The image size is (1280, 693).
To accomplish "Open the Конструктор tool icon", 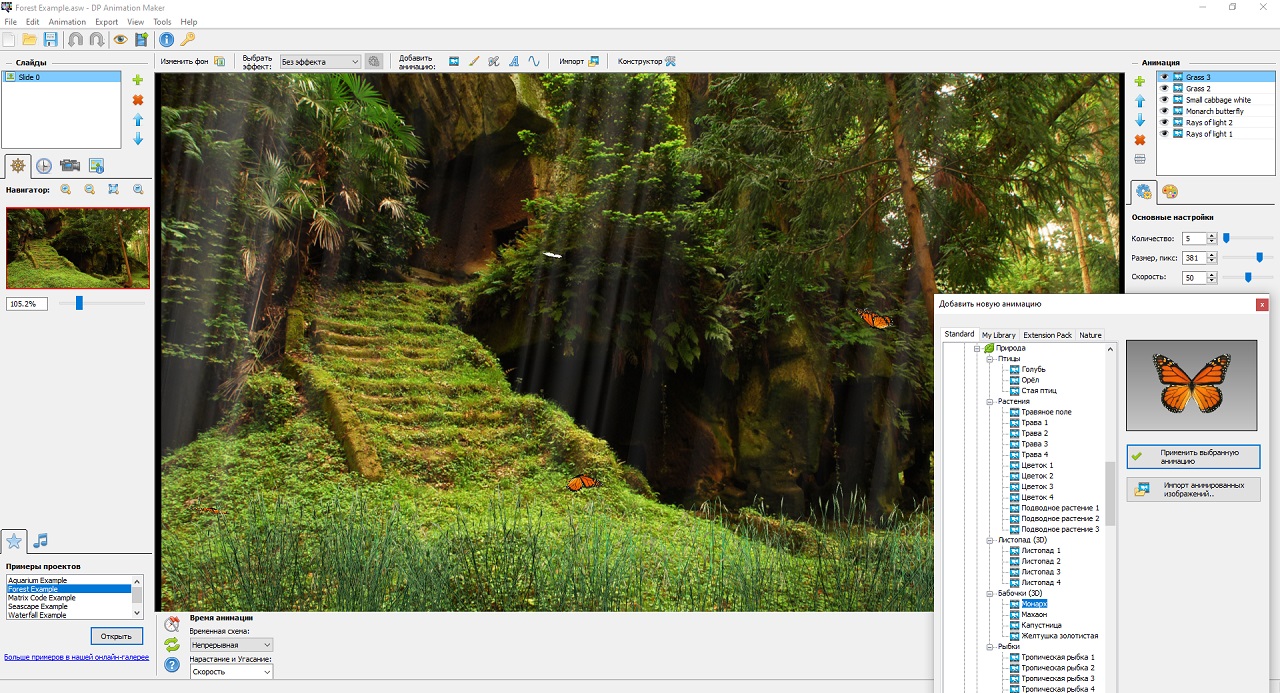I will (670, 61).
